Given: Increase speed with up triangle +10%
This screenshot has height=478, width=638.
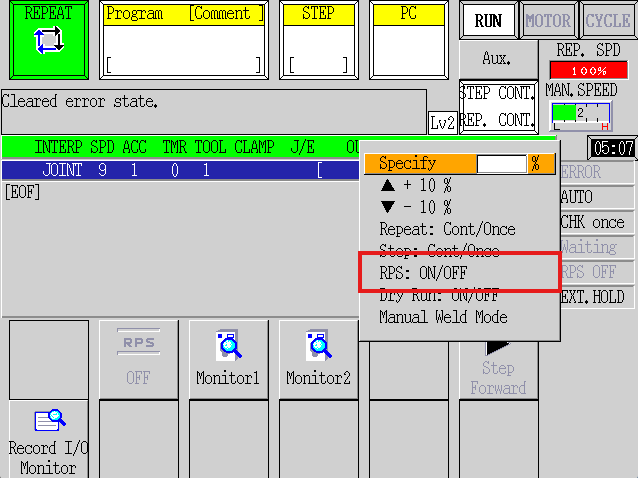Looking at the screenshot, I should click(416, 186).
